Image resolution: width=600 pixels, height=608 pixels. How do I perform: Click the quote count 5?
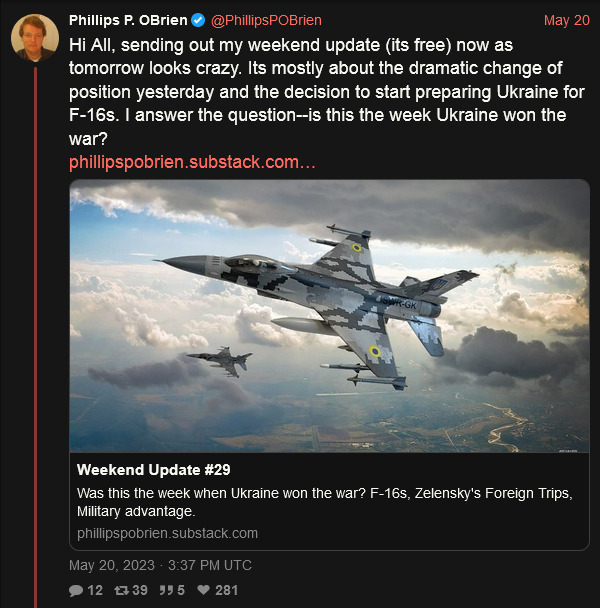pyautogui.click(x=181, y=590)
